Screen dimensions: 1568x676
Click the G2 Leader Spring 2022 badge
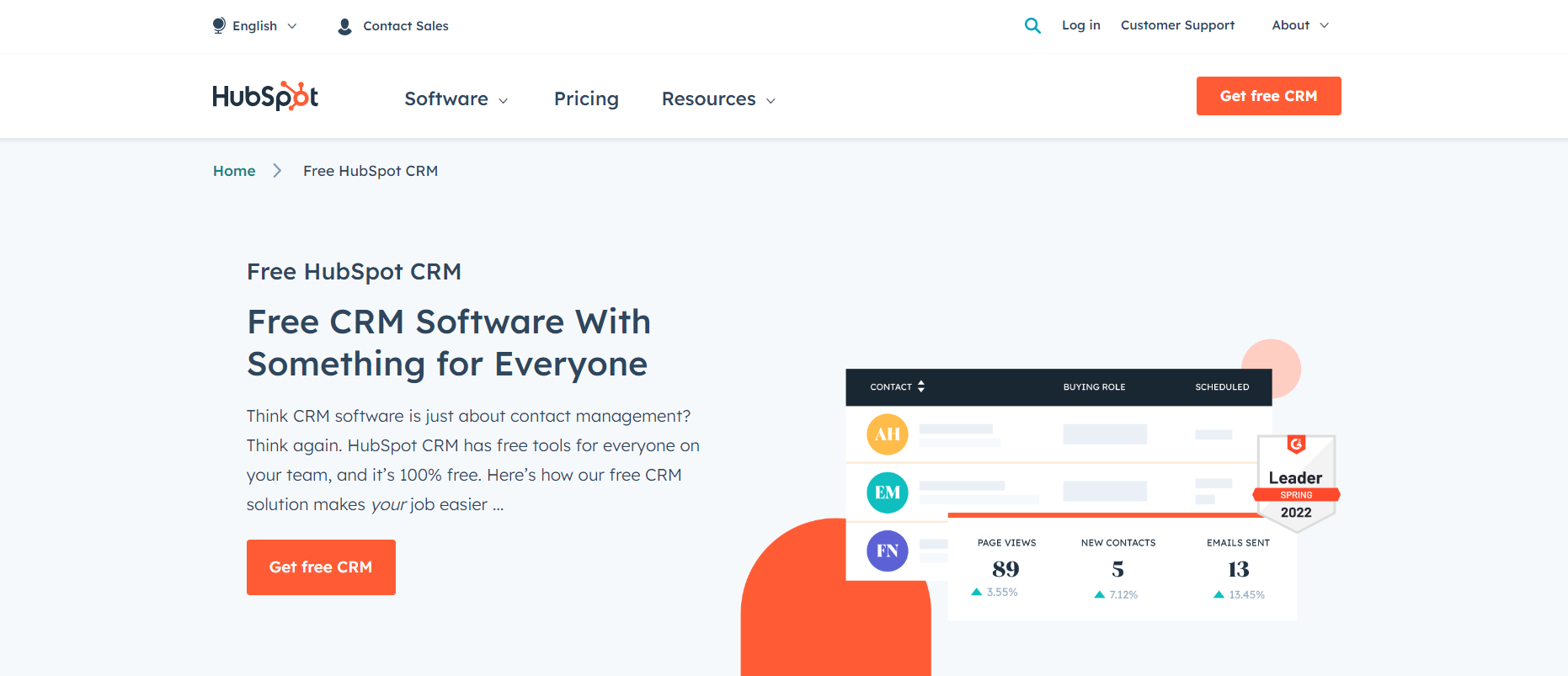(1296, 483)
